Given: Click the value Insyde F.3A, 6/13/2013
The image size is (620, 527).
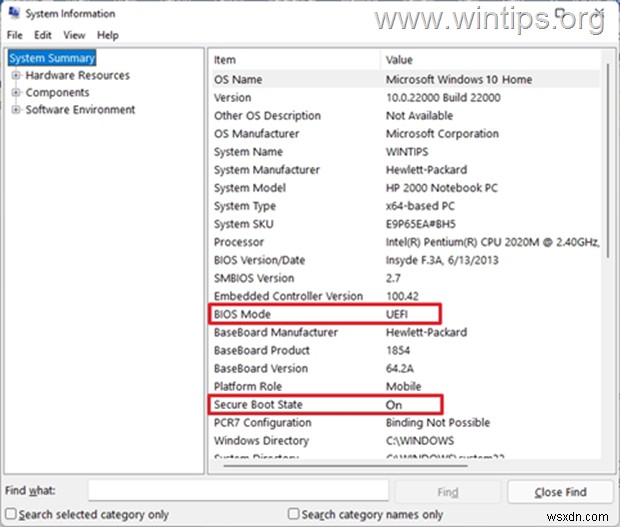Looking at the screenshot, I should click(x=442, y=260).
